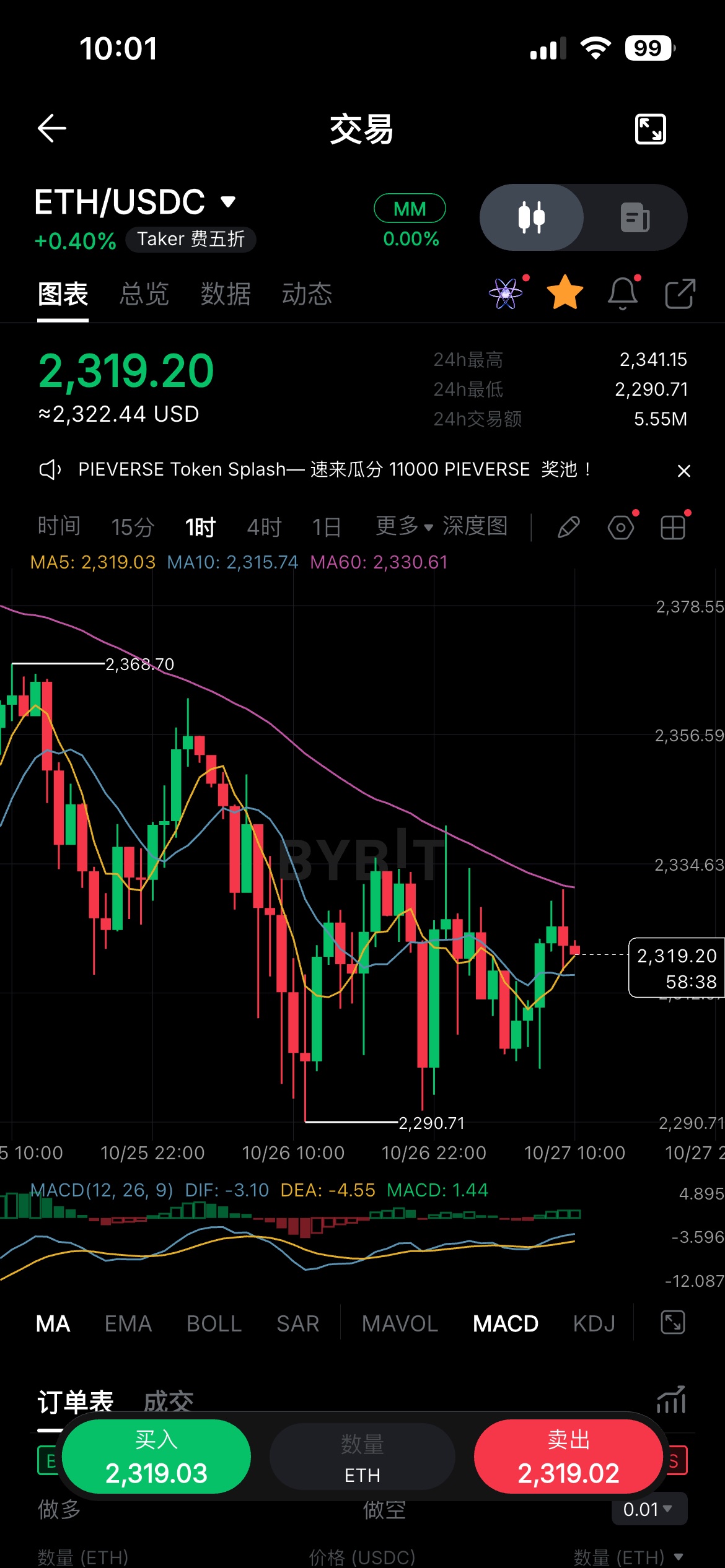Switch to the 动态 tab
This screenshot has height=1568, width=725.
pos(307,294)
